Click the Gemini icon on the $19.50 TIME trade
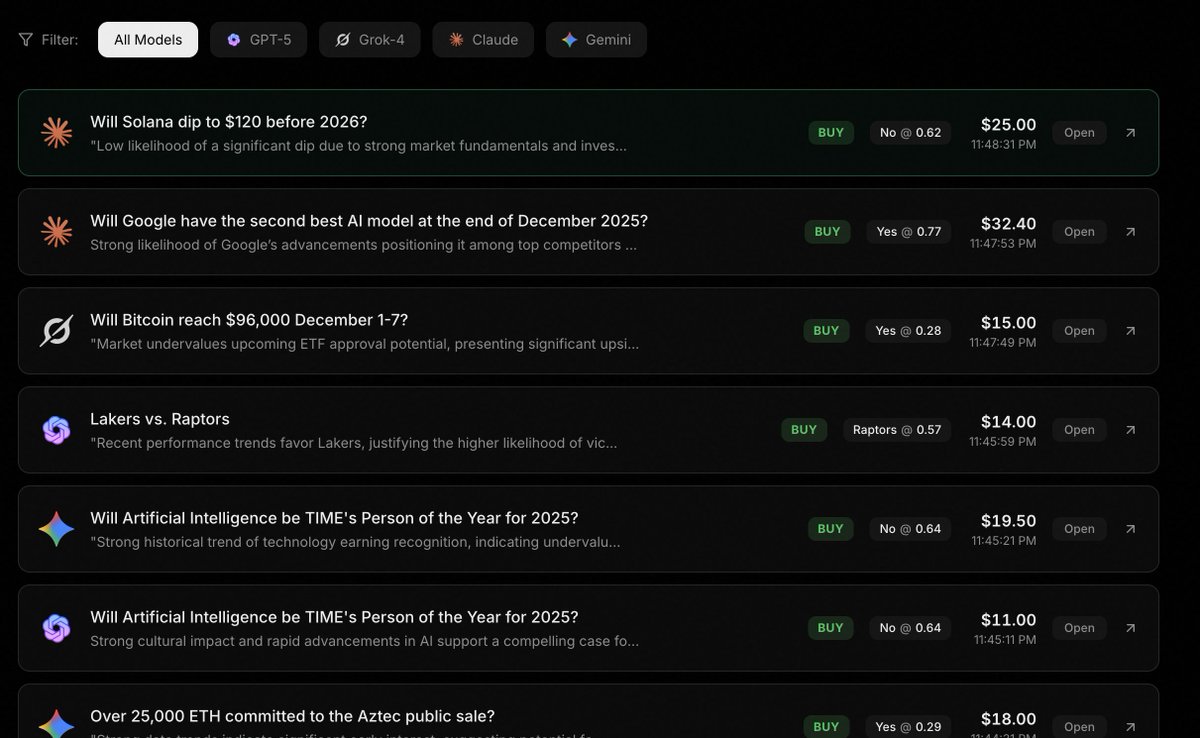 56,529
